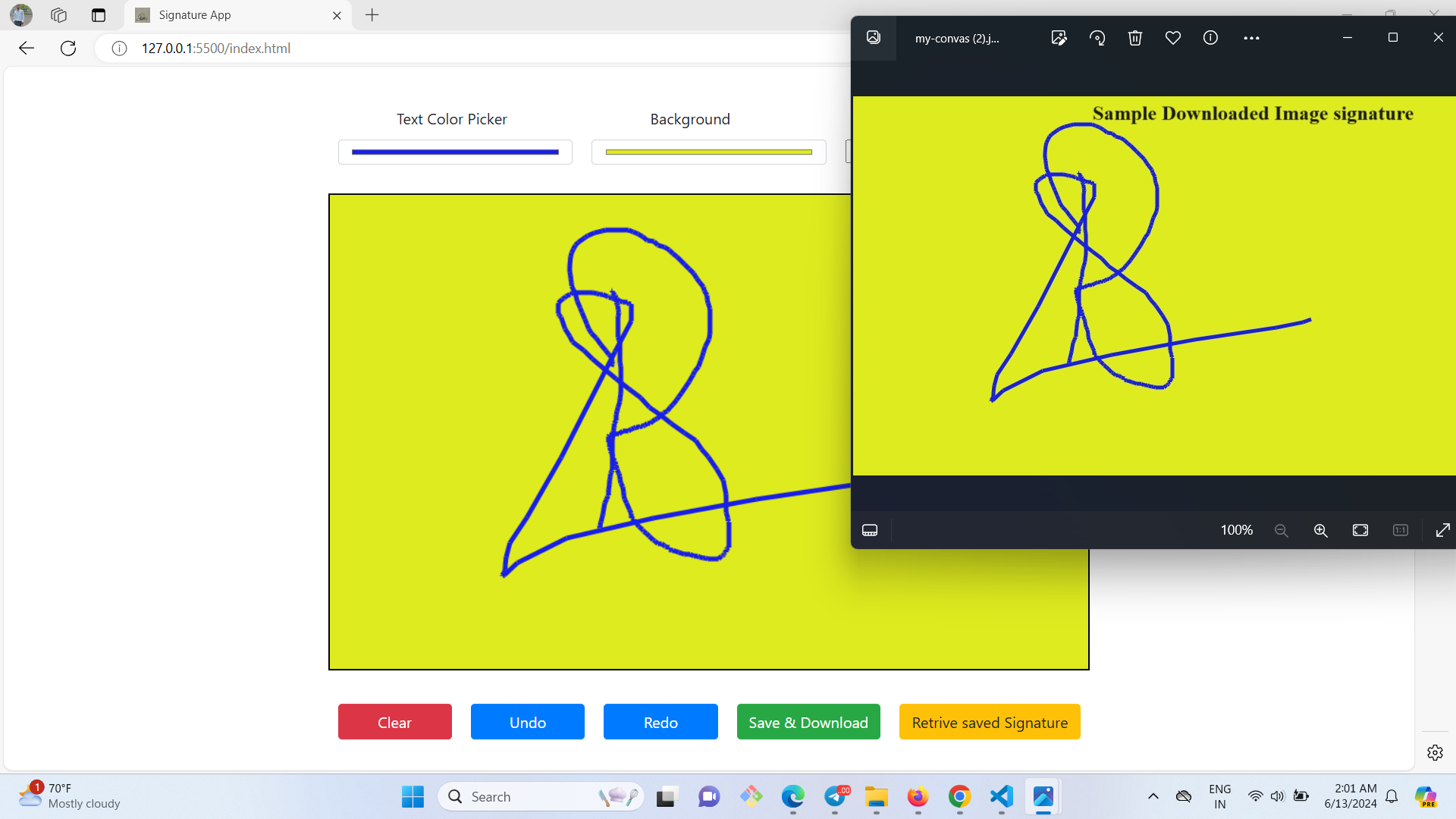This screenshot has height=819, width=1456.
Task: Select the Signature App browser tab
Action: tap(237, 15)
